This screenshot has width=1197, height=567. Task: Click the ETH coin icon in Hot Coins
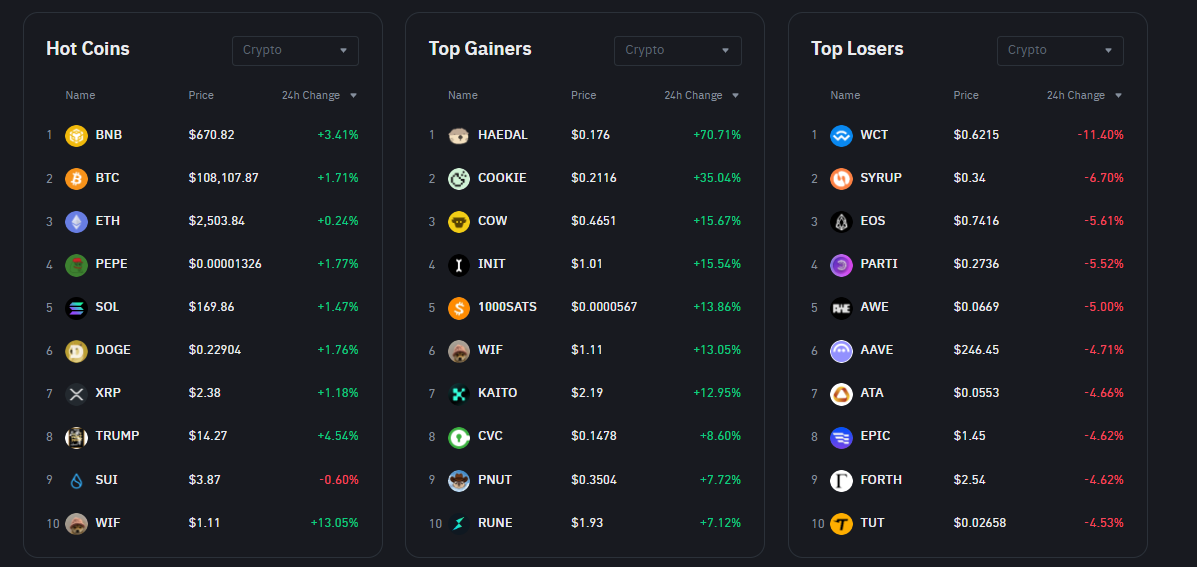[77, 221]
